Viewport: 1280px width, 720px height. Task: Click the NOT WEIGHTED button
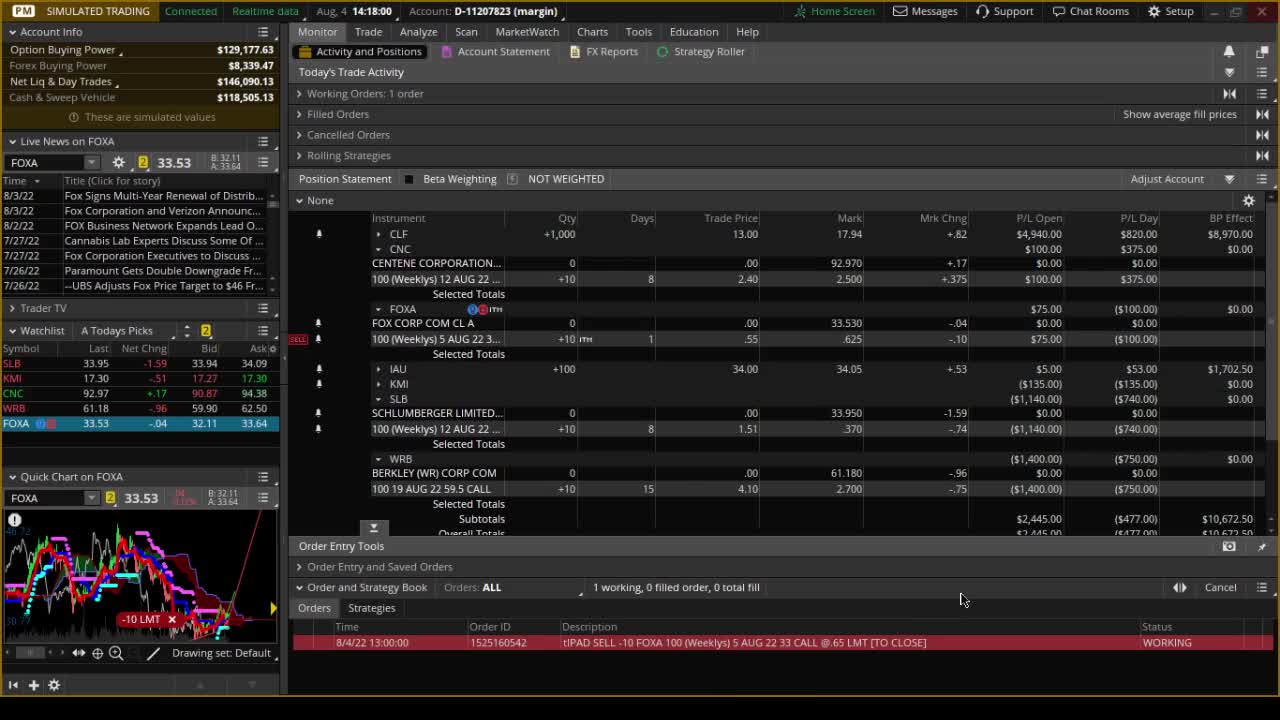point(566,179)
